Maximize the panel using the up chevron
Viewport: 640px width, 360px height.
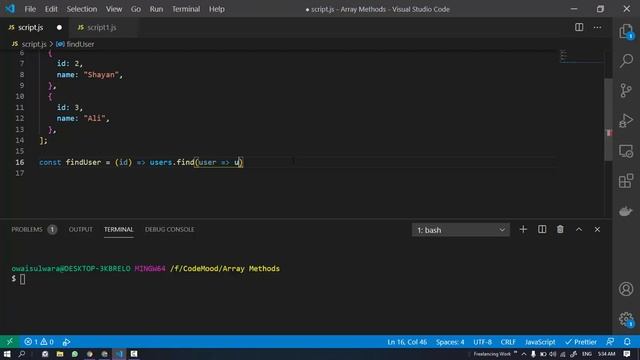click(579, 229)
